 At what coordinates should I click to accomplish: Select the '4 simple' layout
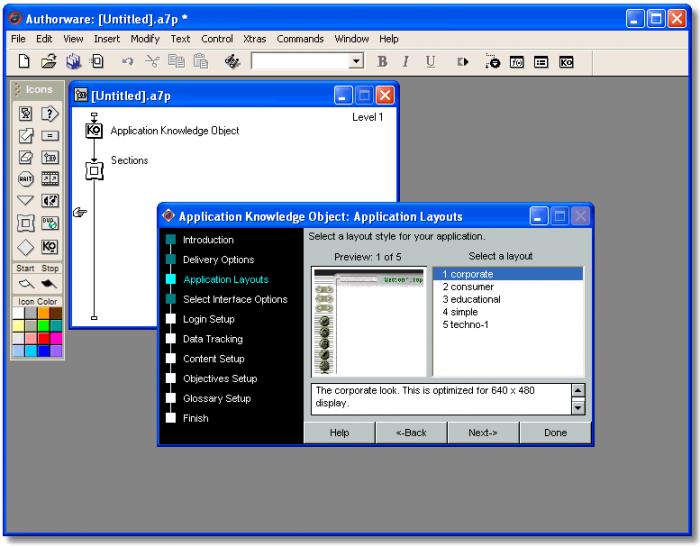coord(508,312)
